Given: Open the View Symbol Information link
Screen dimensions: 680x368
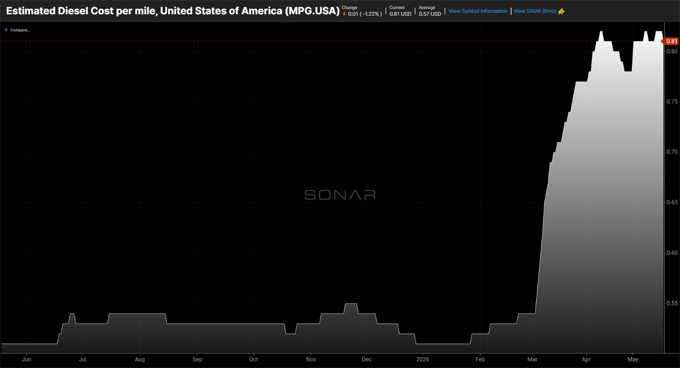Looking at the screenshot, I should [x=477, y=11].
